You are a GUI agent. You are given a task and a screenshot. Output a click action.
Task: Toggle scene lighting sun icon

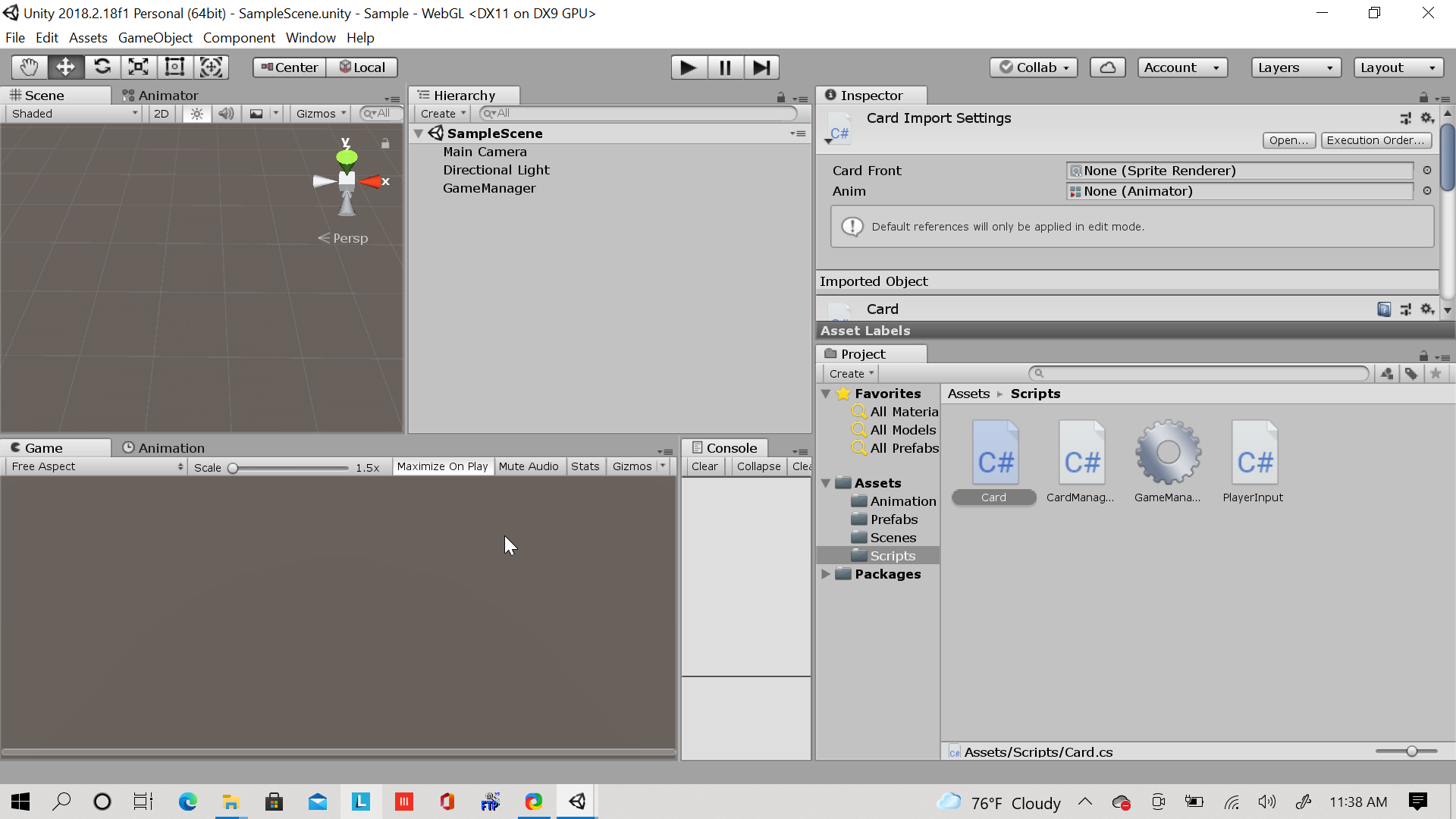196,114
